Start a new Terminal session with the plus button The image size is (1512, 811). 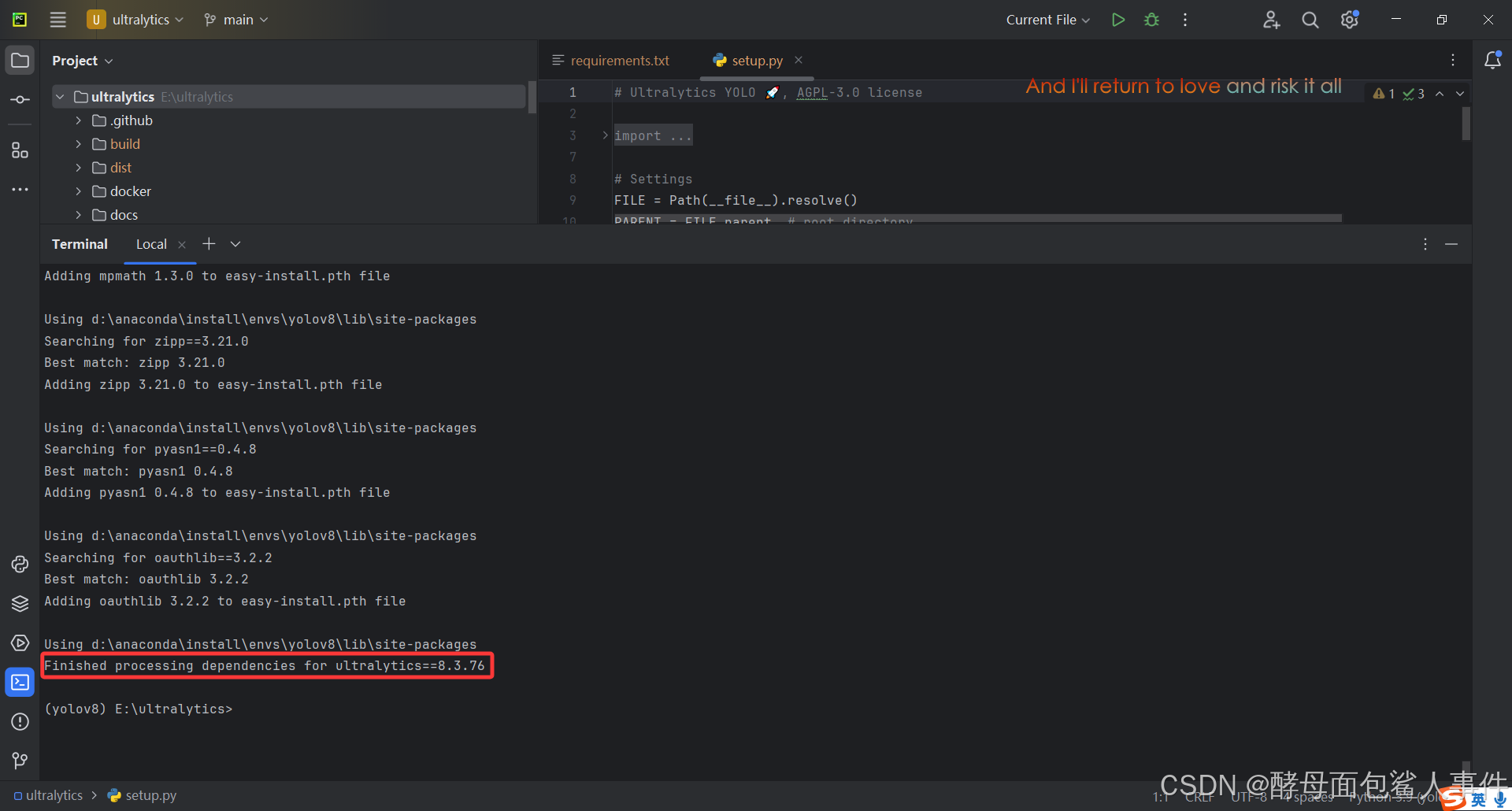209,244
